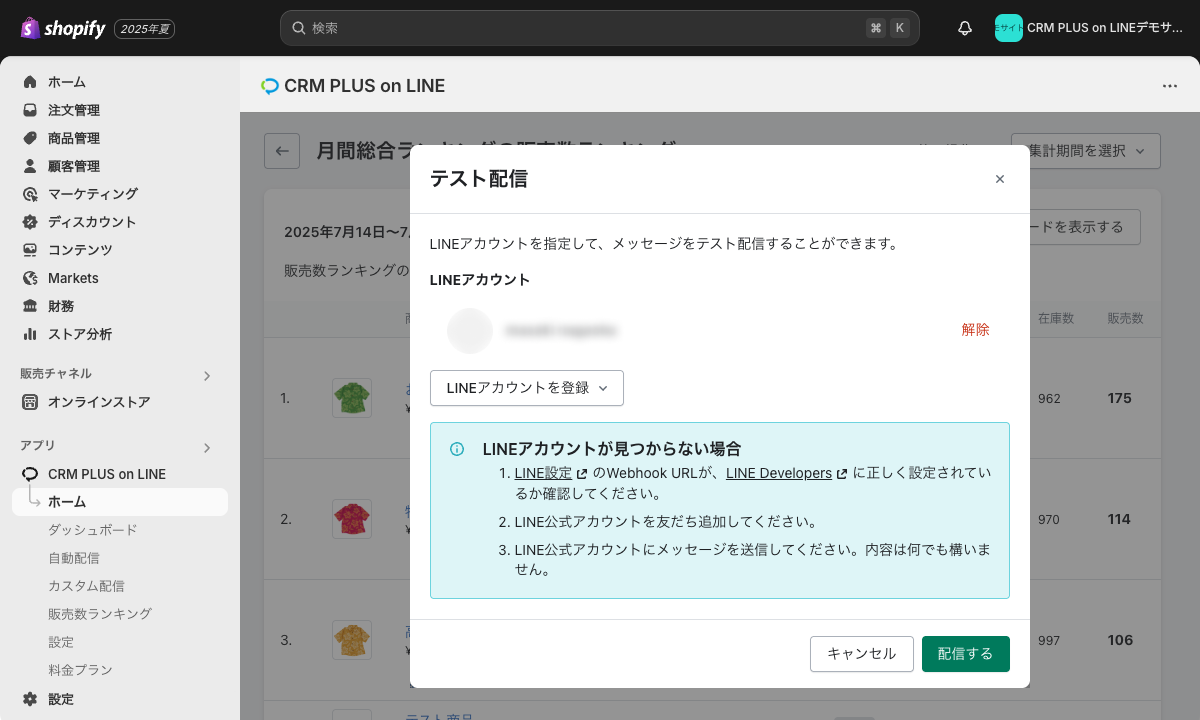1200x720 pixels.
Task: Click the 在庫数 column header
Action: coord(1056,319)
